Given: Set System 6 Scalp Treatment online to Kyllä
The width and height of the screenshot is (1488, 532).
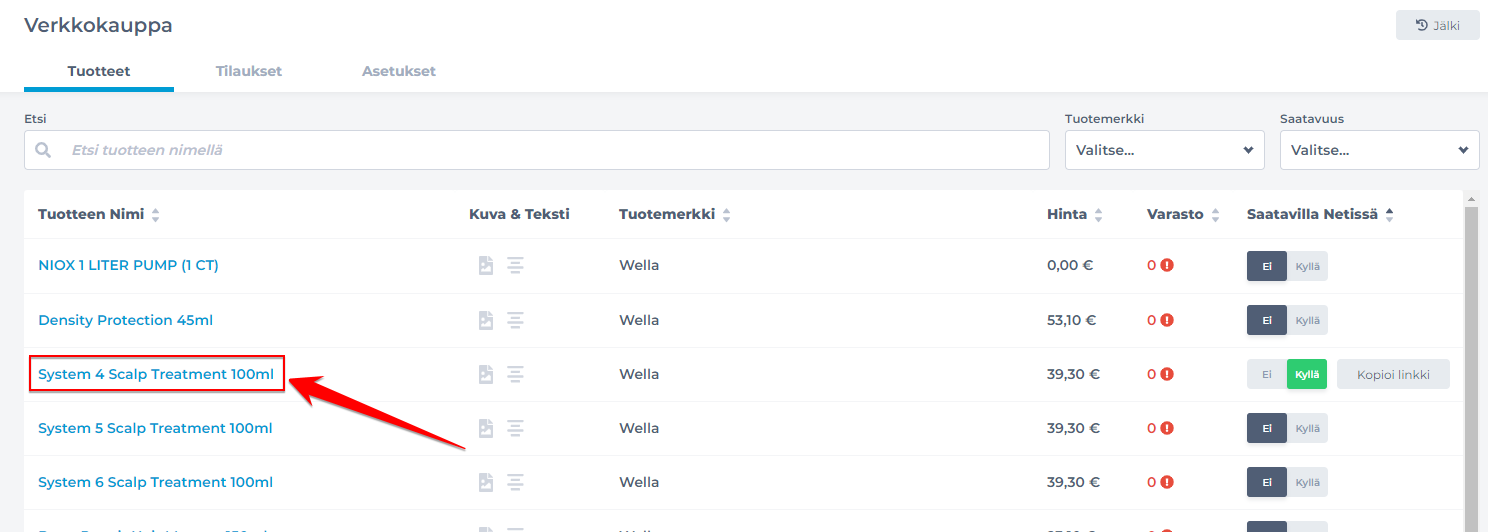Looking at the screenshot, I should (1308, 482).
